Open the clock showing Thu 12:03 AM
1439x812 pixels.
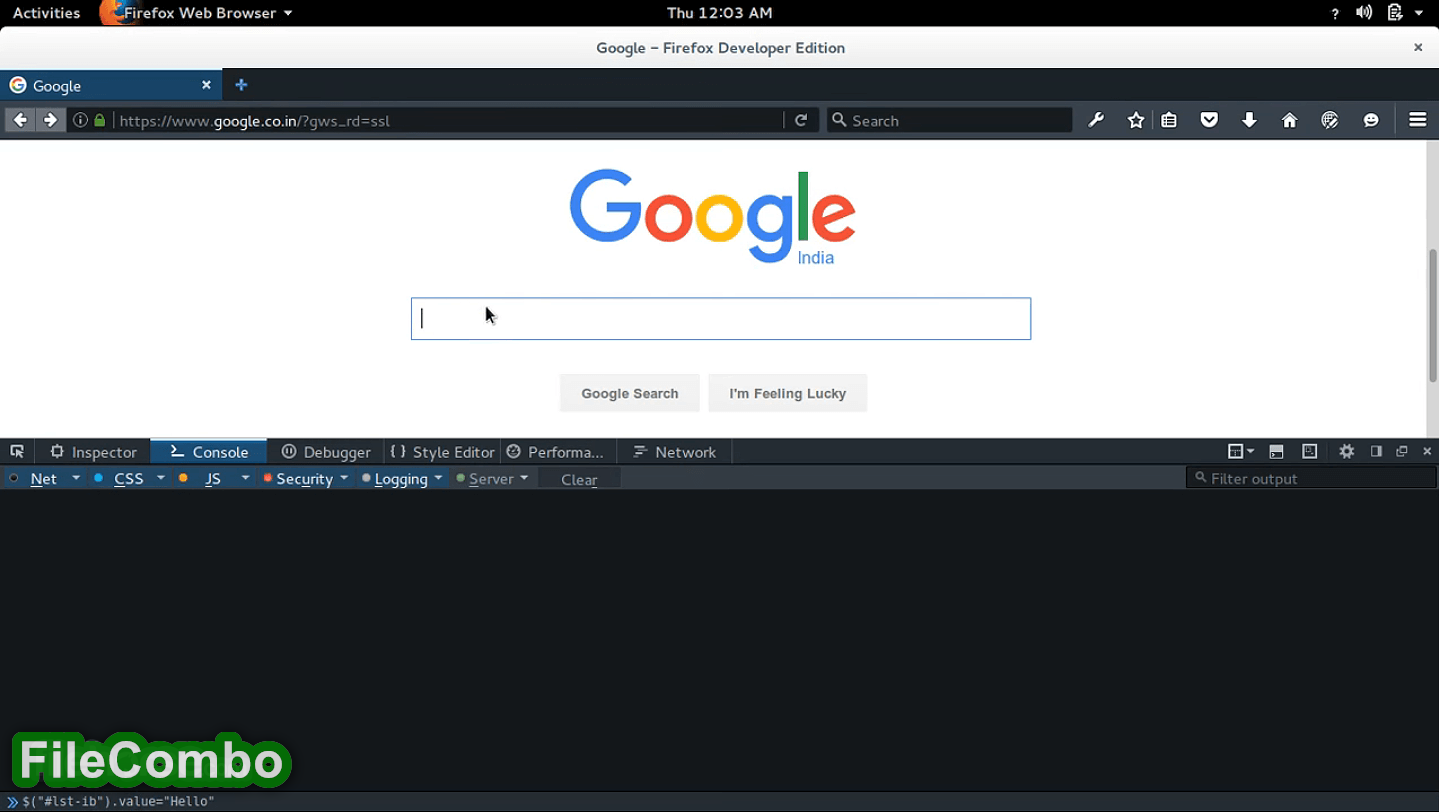pyautogui.click(x=719, y=13)
